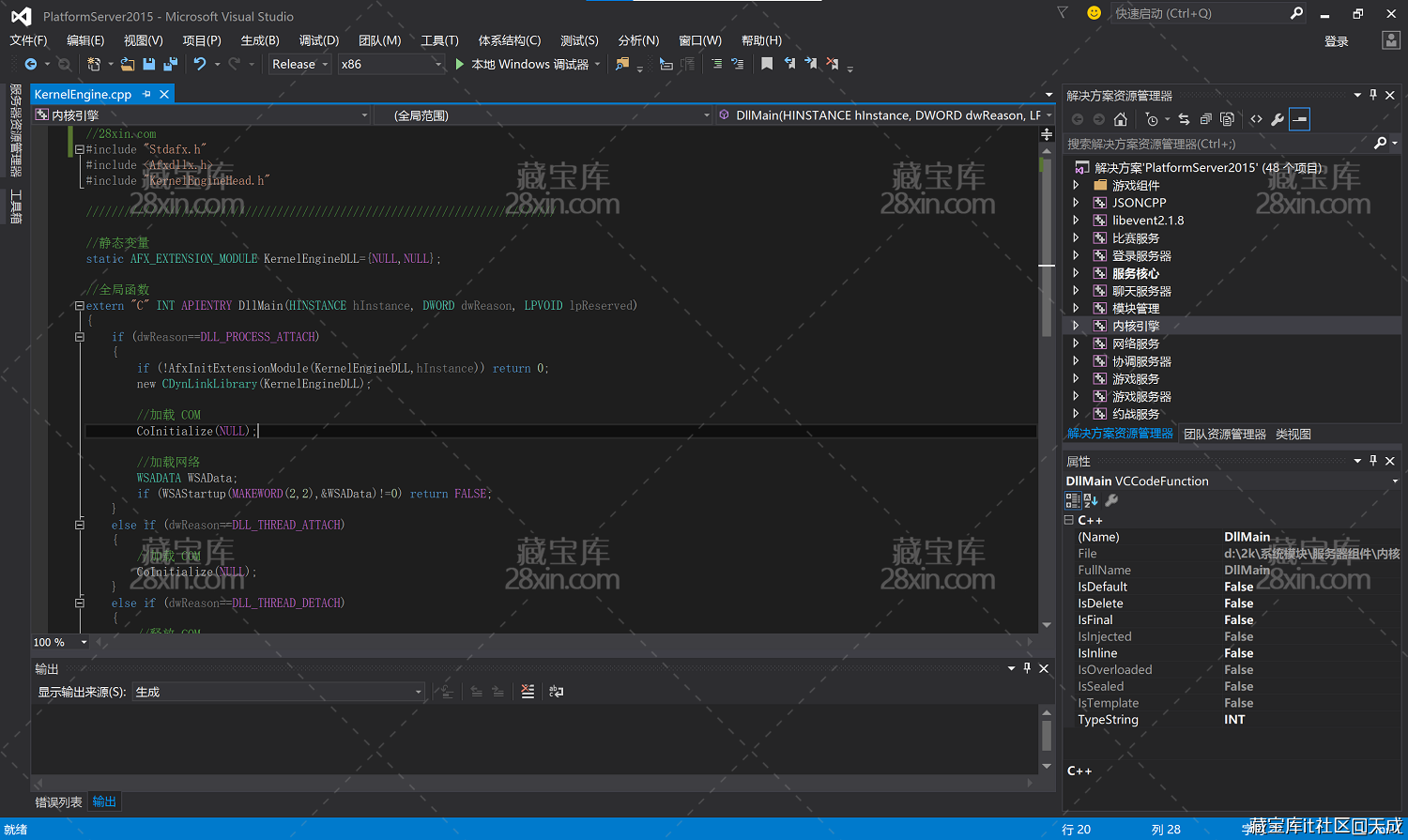Click the Navigate Backward arrow in toolbar

pyautogui.click(x=31, y=64)
